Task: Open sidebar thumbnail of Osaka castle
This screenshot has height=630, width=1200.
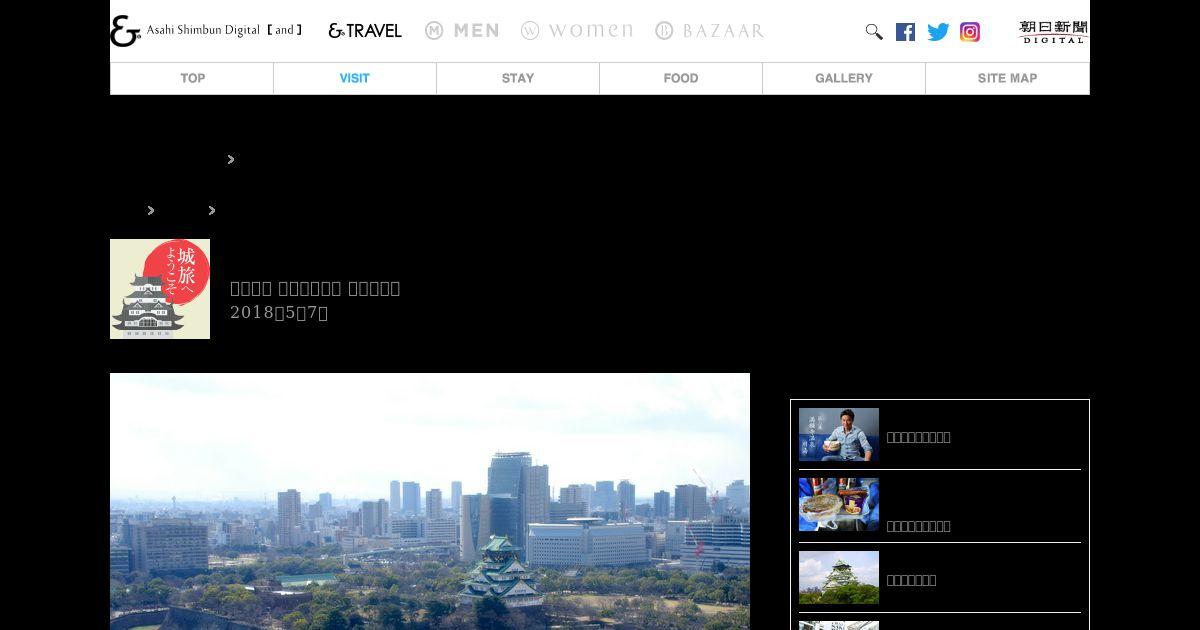Action: [x=839, y=577]
